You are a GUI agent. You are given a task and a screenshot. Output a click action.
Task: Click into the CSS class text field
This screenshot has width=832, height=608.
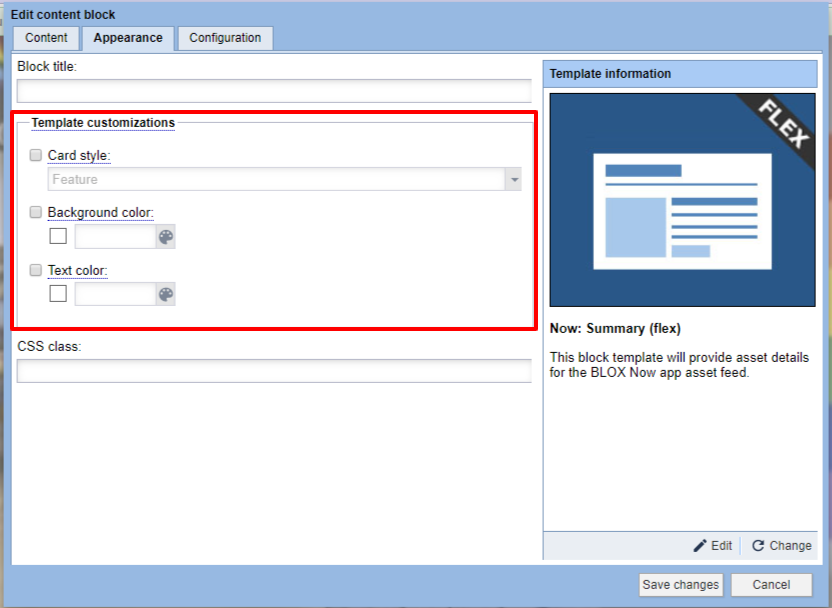[273, 371]
